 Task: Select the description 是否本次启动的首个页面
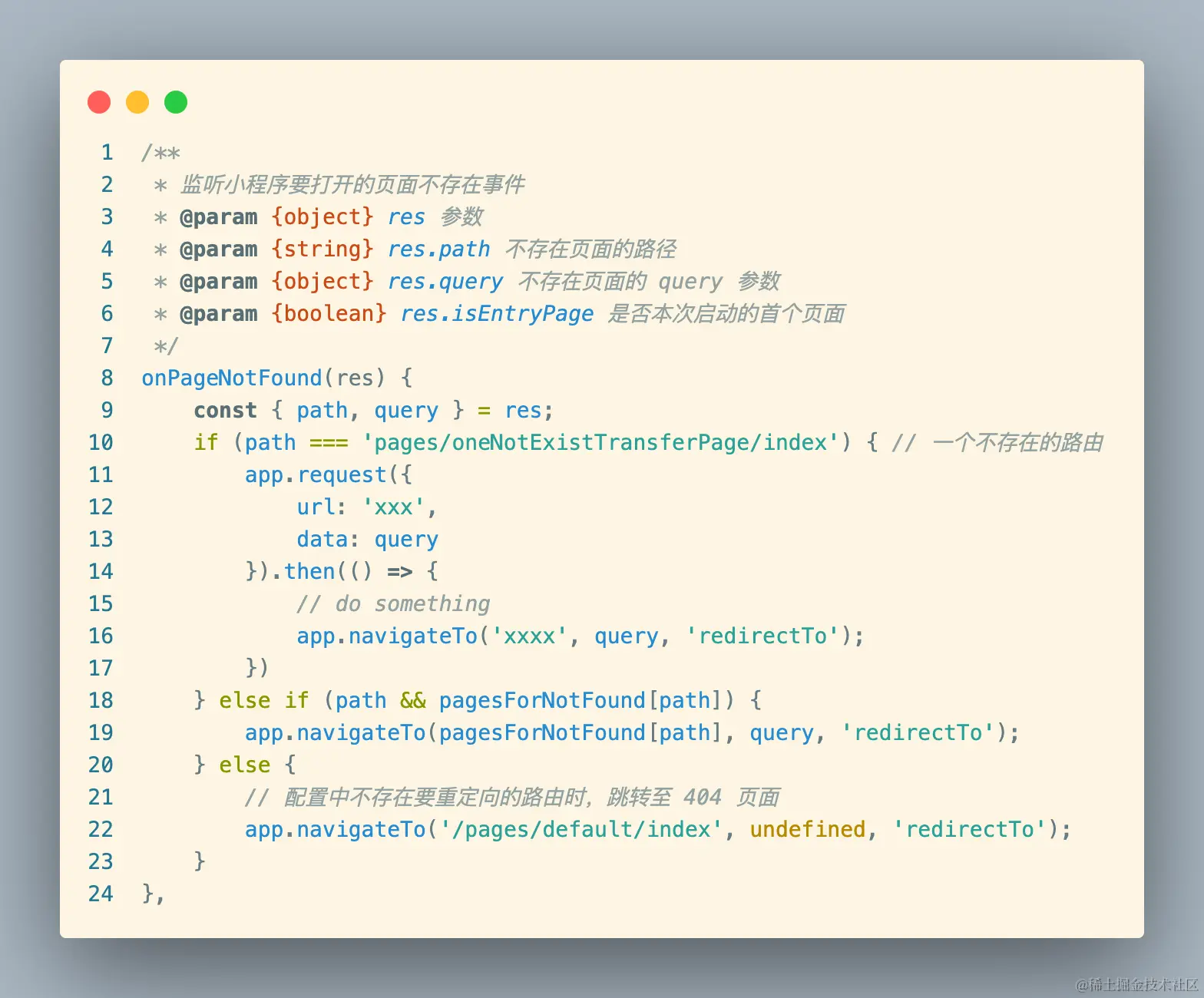(726, 313)
